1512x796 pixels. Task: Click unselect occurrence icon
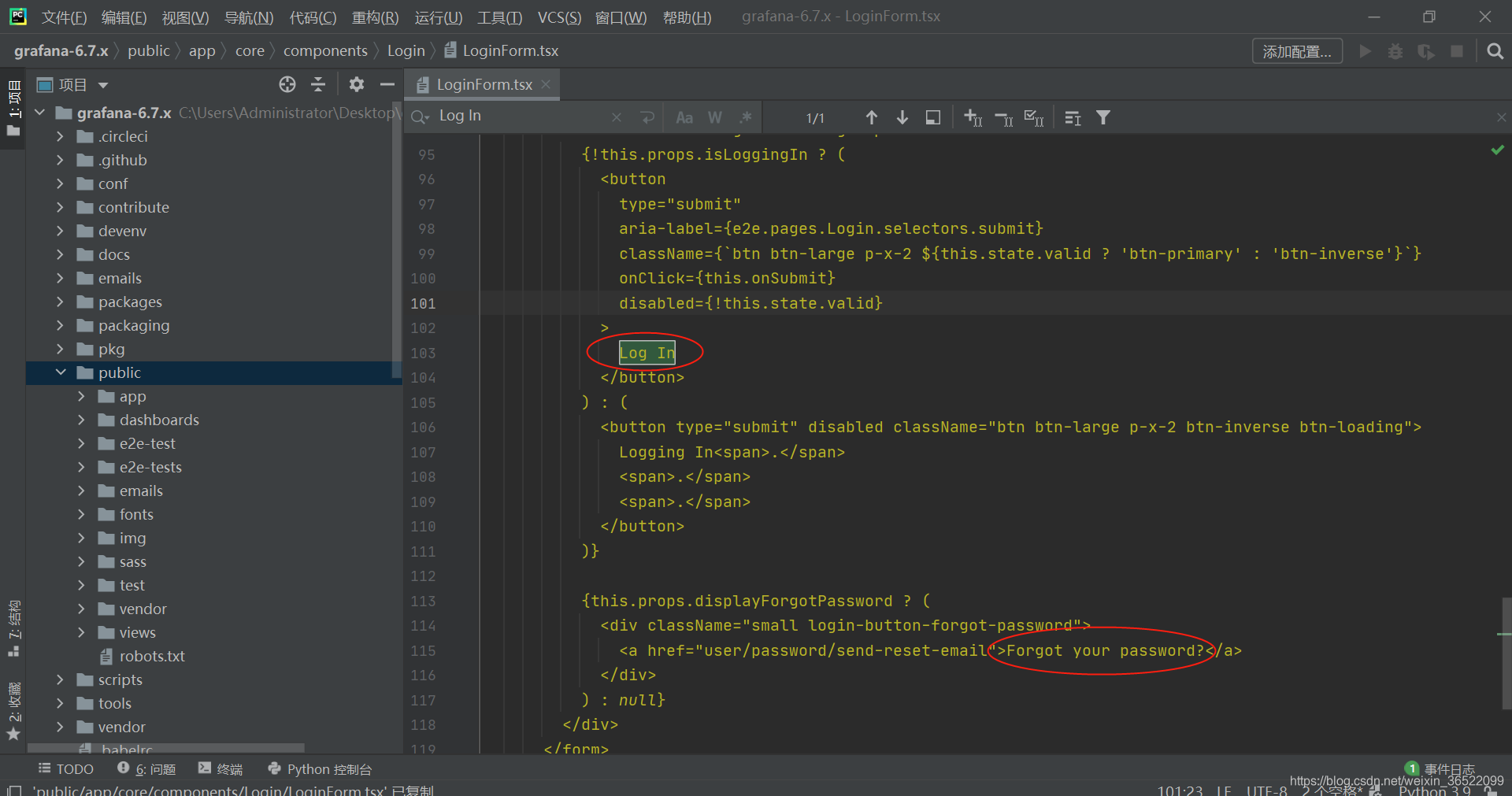click(1004, 117)
